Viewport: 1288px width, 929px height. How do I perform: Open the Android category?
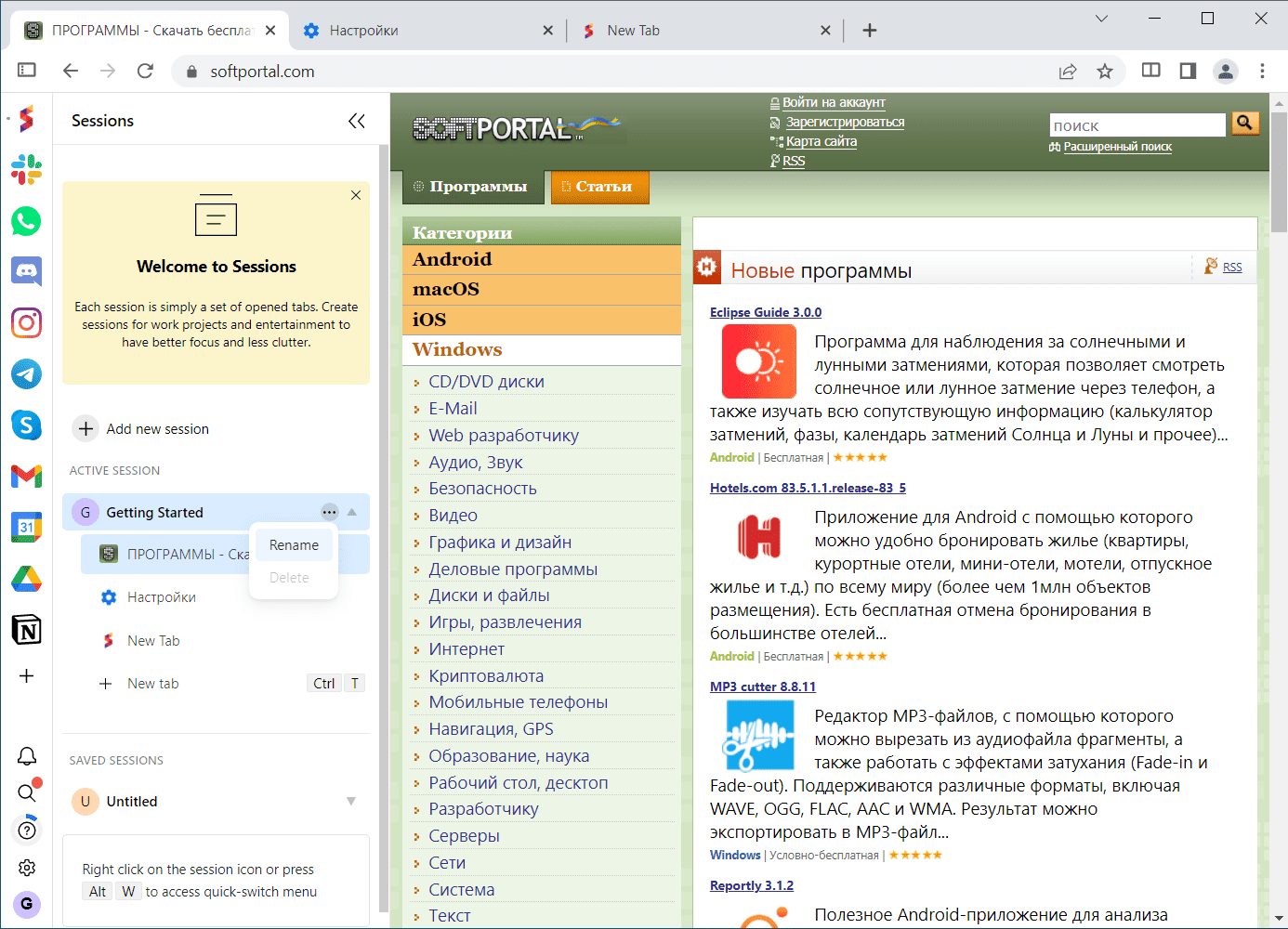click(542, 259)
